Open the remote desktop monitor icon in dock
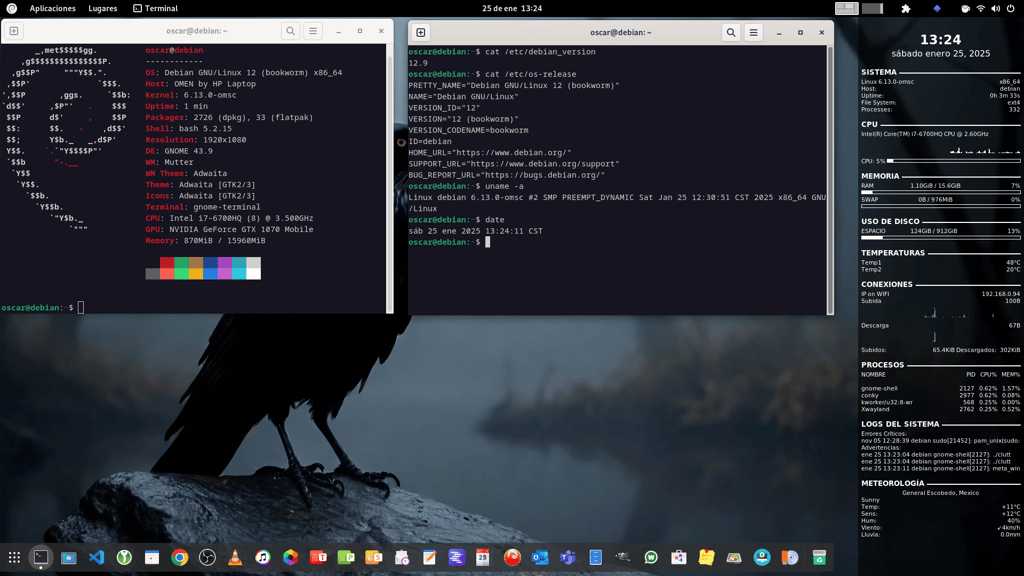Screen dimensions: 1024x576 [69, 557]
